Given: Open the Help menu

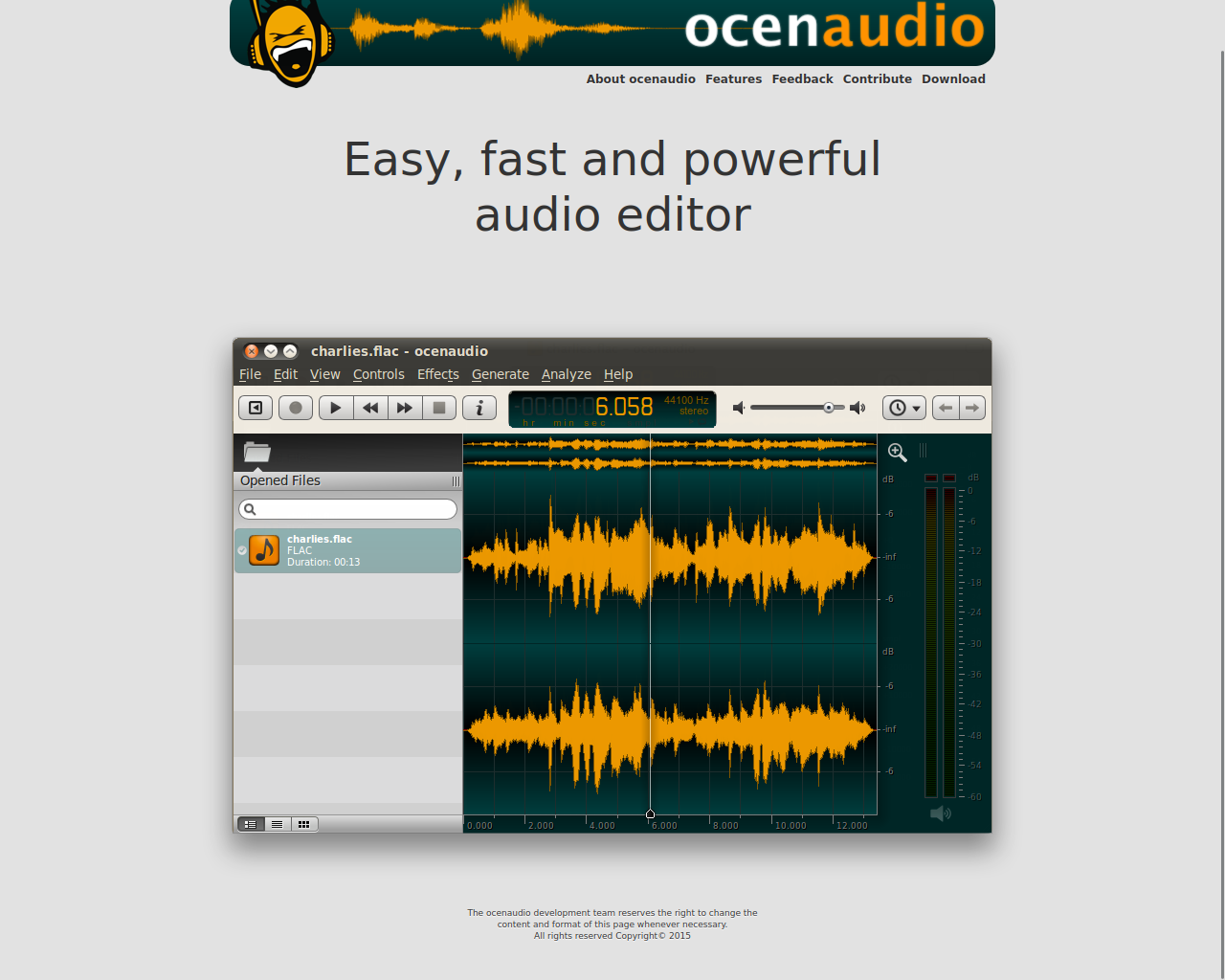Looking at the screenshot, I should (x=618, y=374).
